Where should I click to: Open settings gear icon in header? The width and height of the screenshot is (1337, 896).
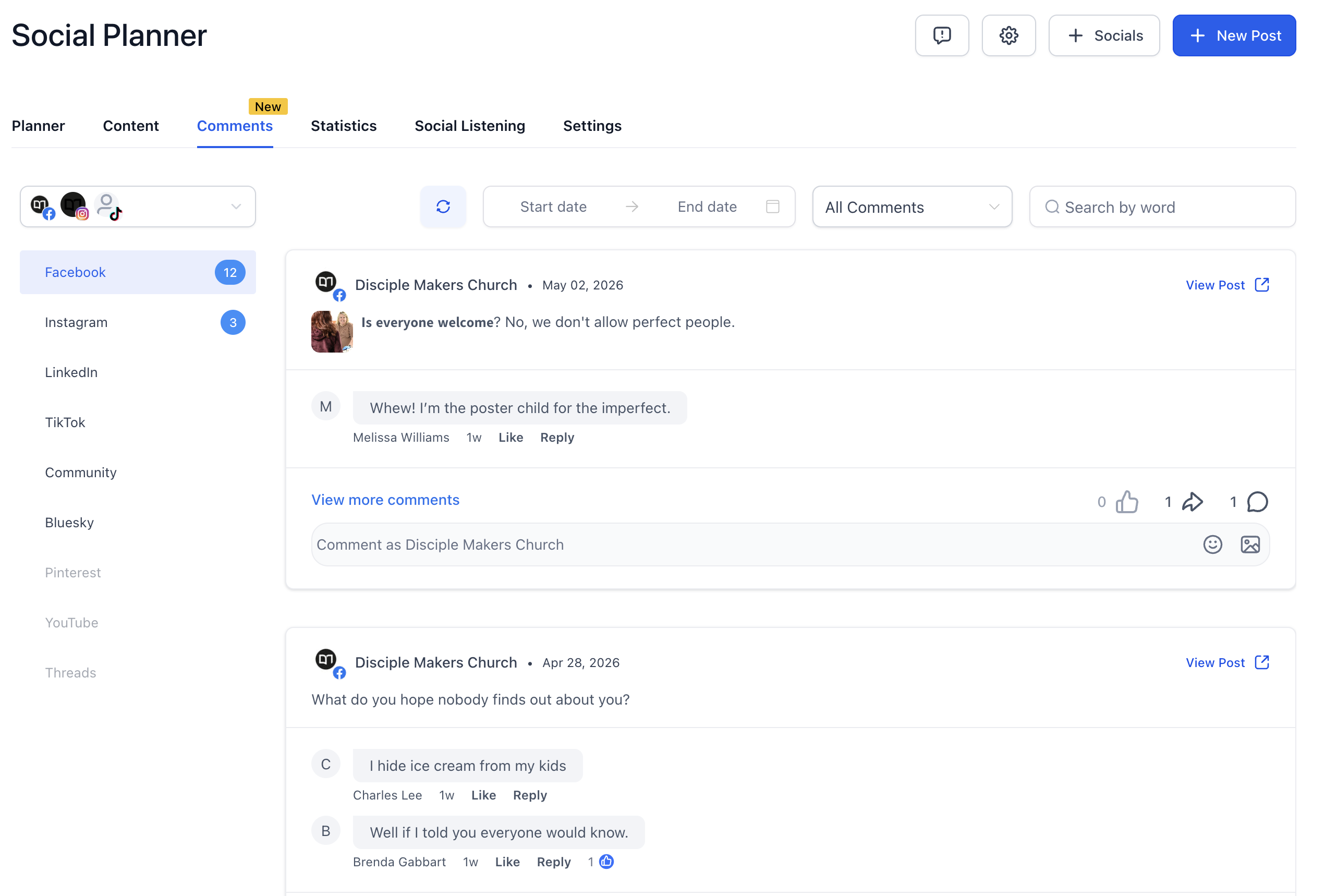click(1008, 35)
